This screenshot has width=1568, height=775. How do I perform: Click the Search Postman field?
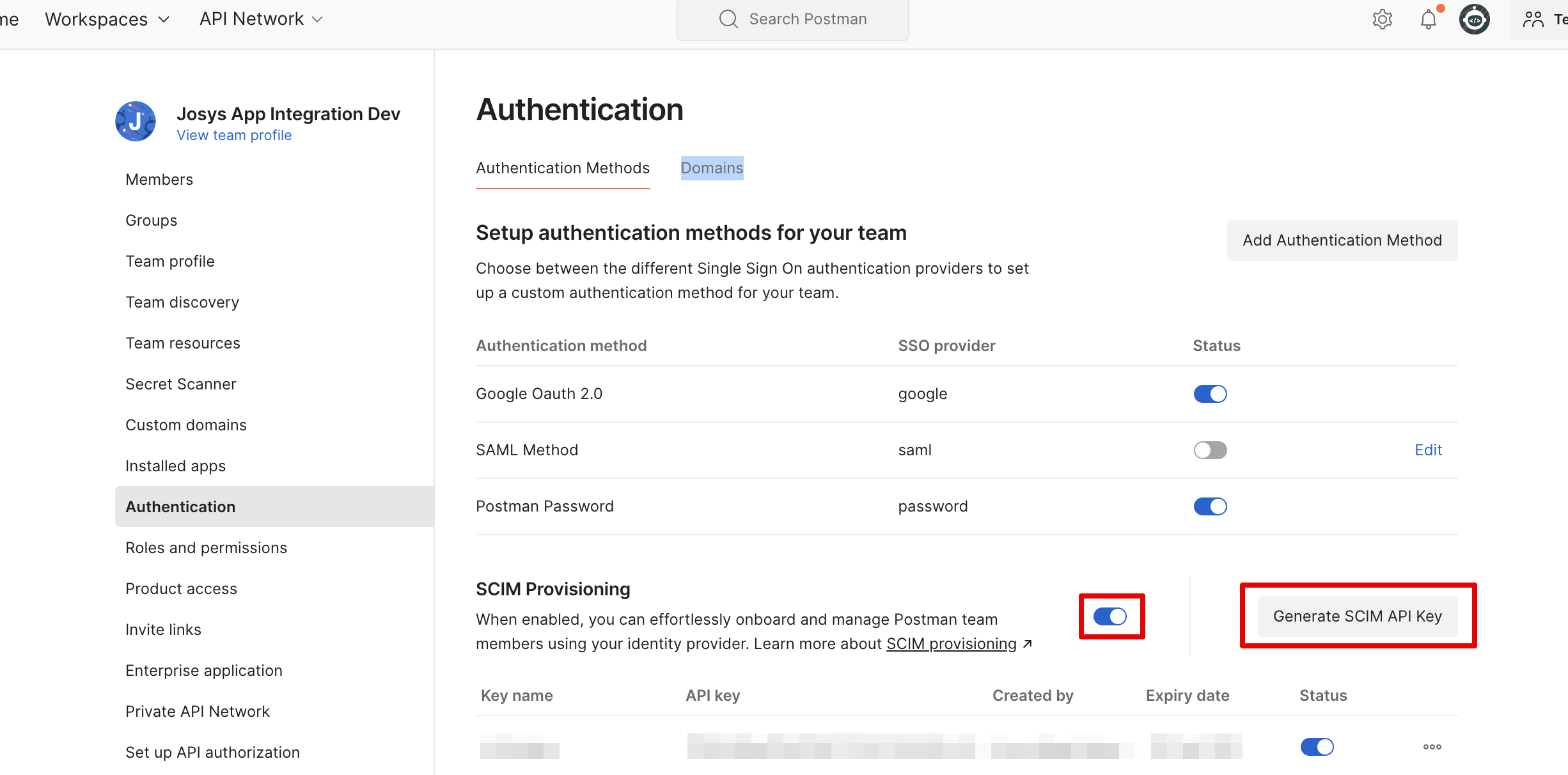click(807, 19)
